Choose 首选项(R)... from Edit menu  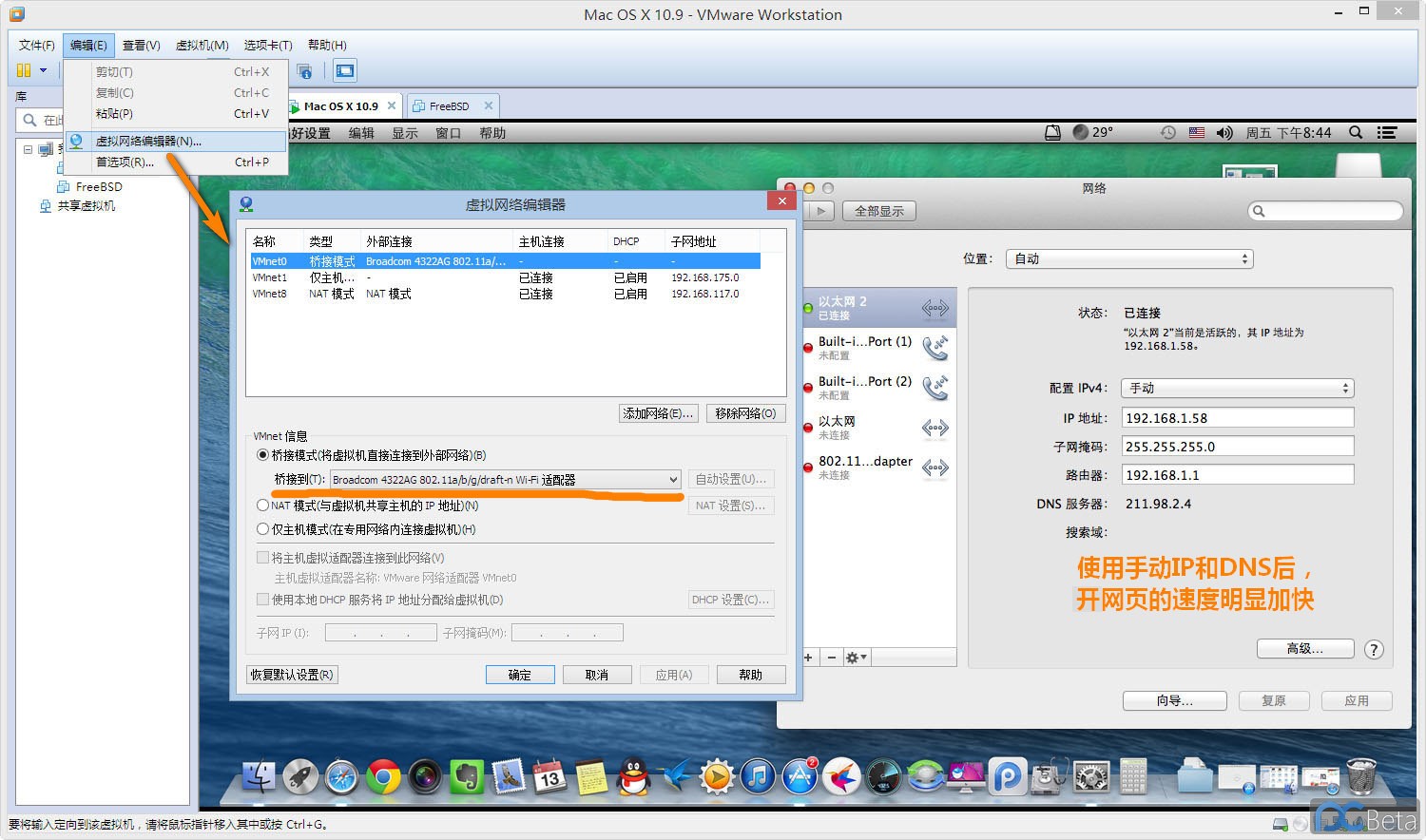(176, 162)
